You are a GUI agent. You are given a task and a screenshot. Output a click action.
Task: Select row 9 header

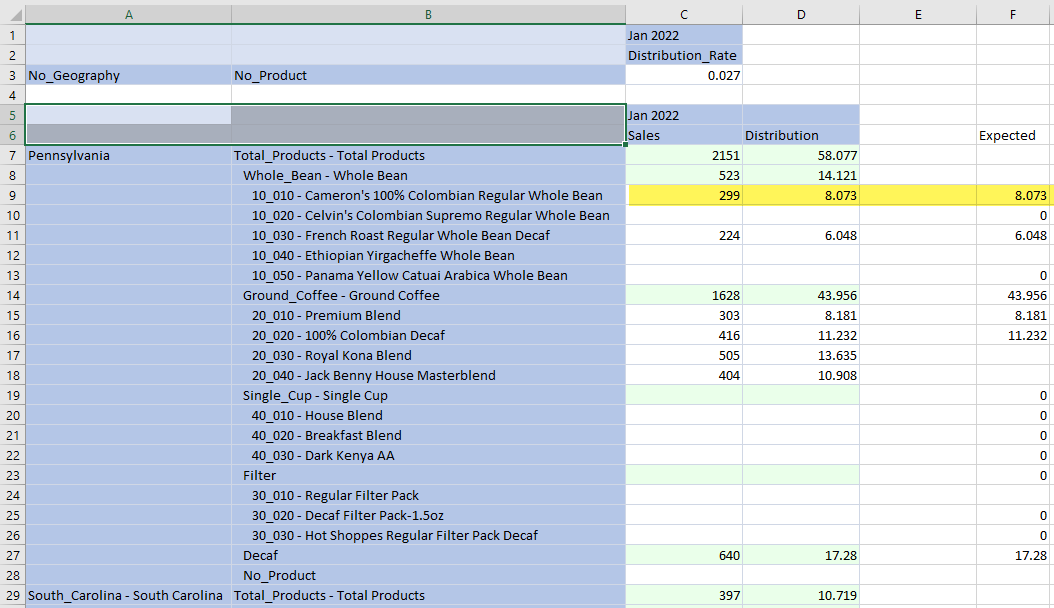[x=13, y=196]
